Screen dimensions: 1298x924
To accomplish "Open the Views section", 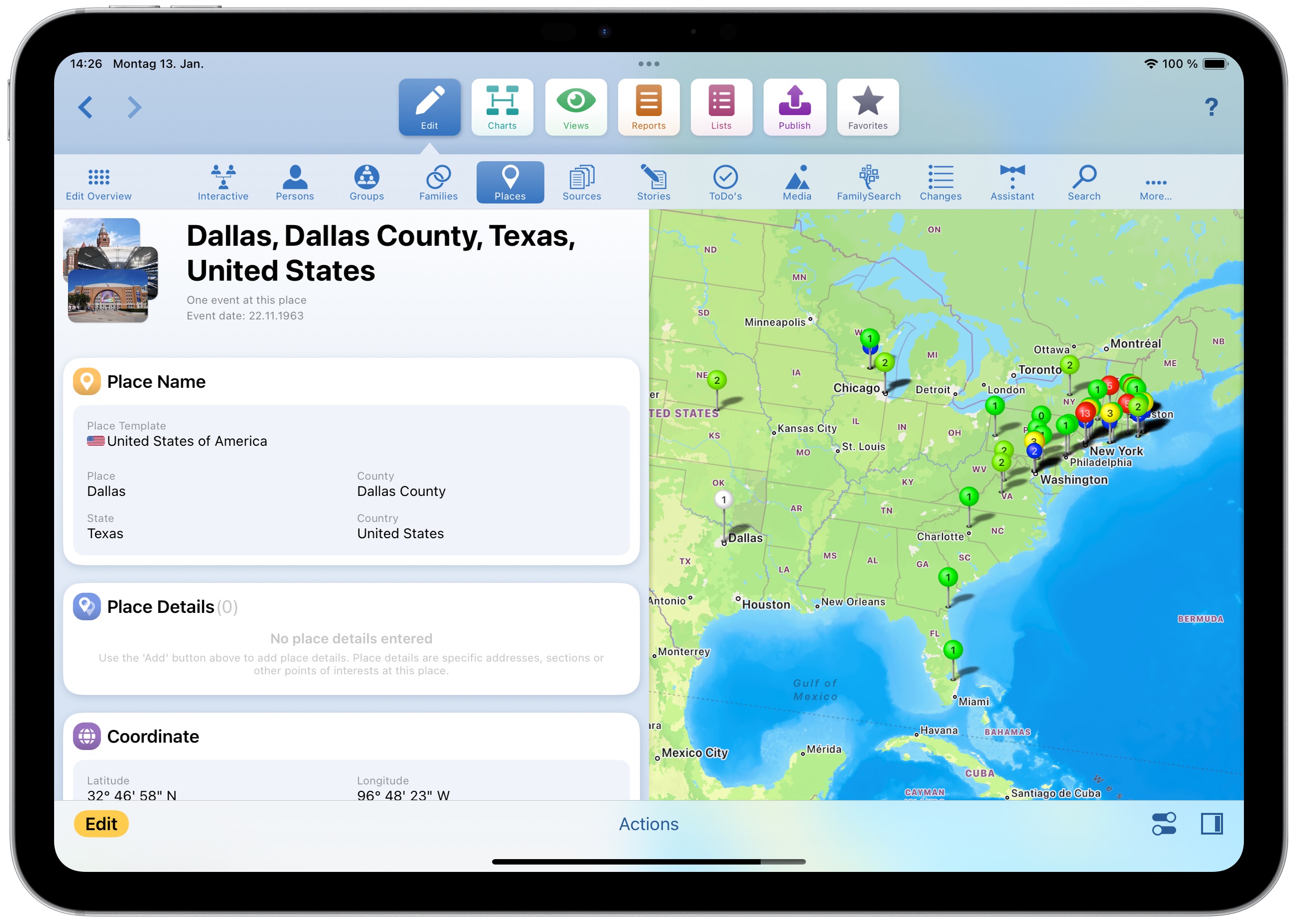I will pos(575,108).
